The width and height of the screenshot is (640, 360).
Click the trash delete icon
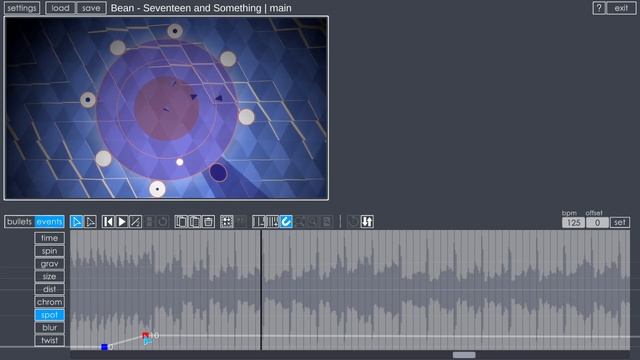tap(208, 222)
